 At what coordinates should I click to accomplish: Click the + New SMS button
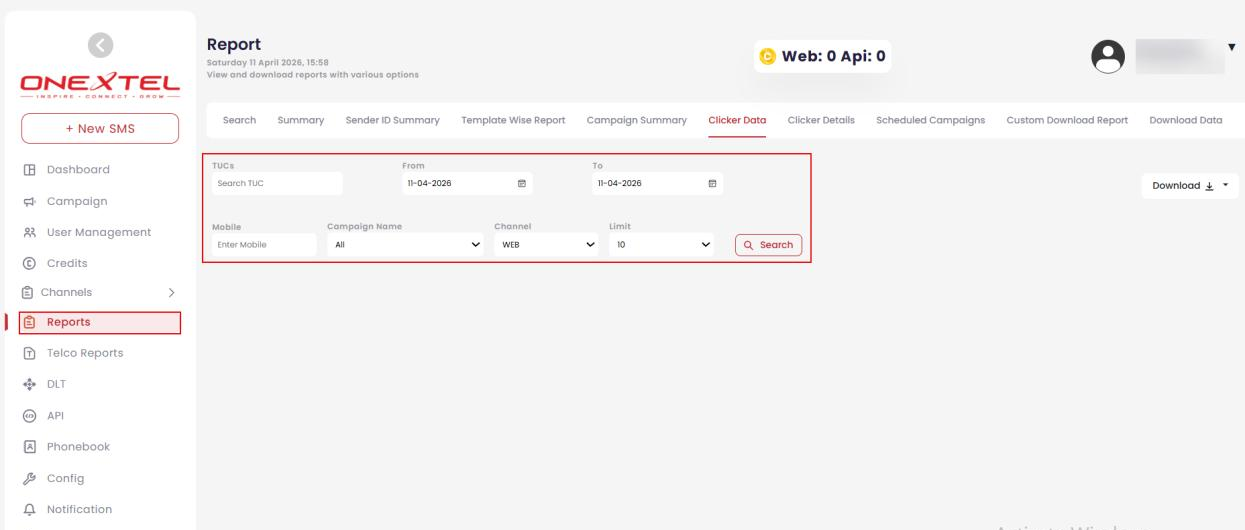100,128
